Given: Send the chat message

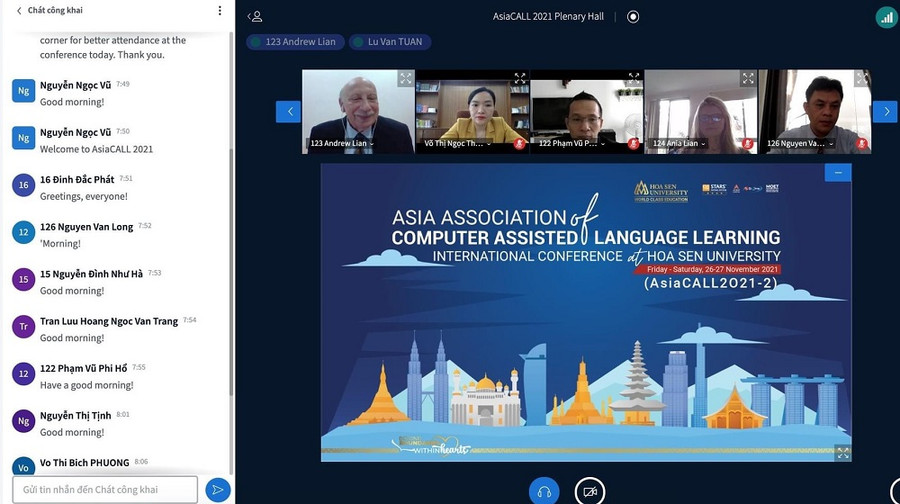Looking at the screenshot, I should pyautogui.click(x=218, y=490).
